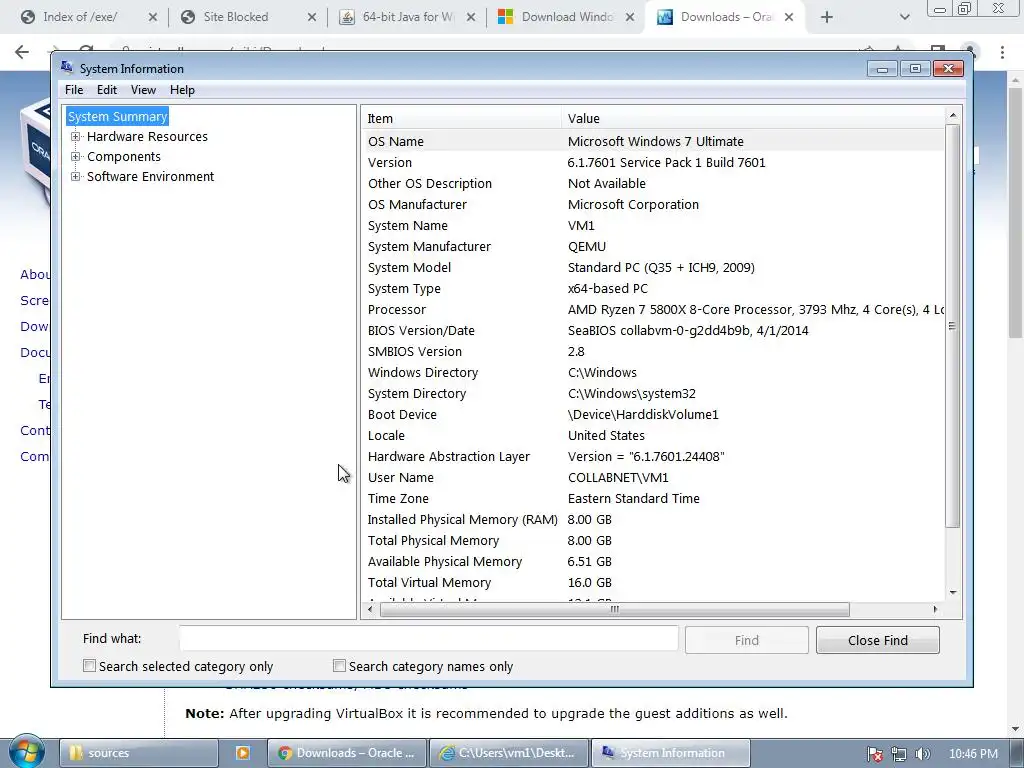Click the details pane vertical scrollbar thumb

tap(952, 325)
